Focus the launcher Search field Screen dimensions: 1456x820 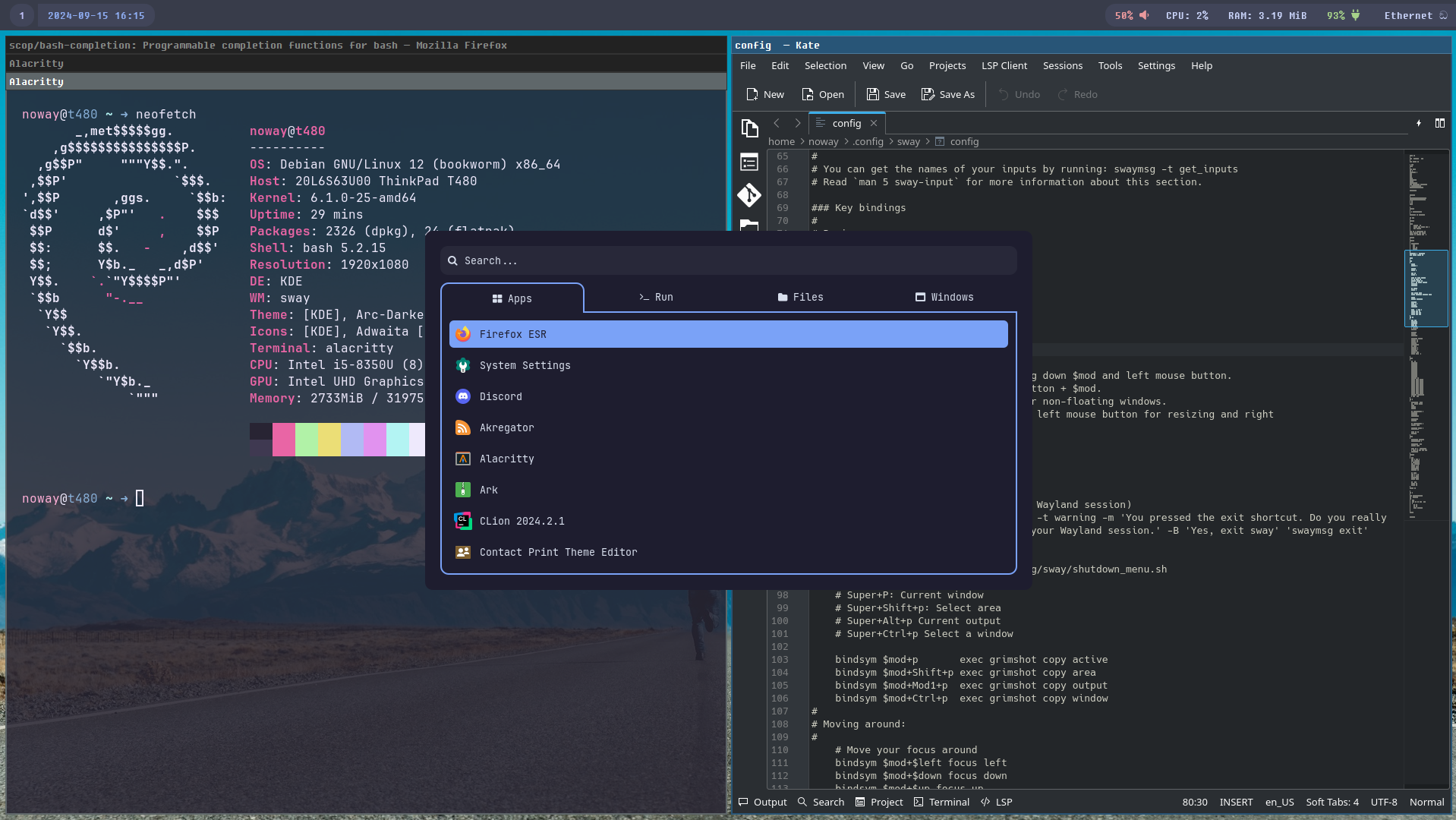[729, 260]
